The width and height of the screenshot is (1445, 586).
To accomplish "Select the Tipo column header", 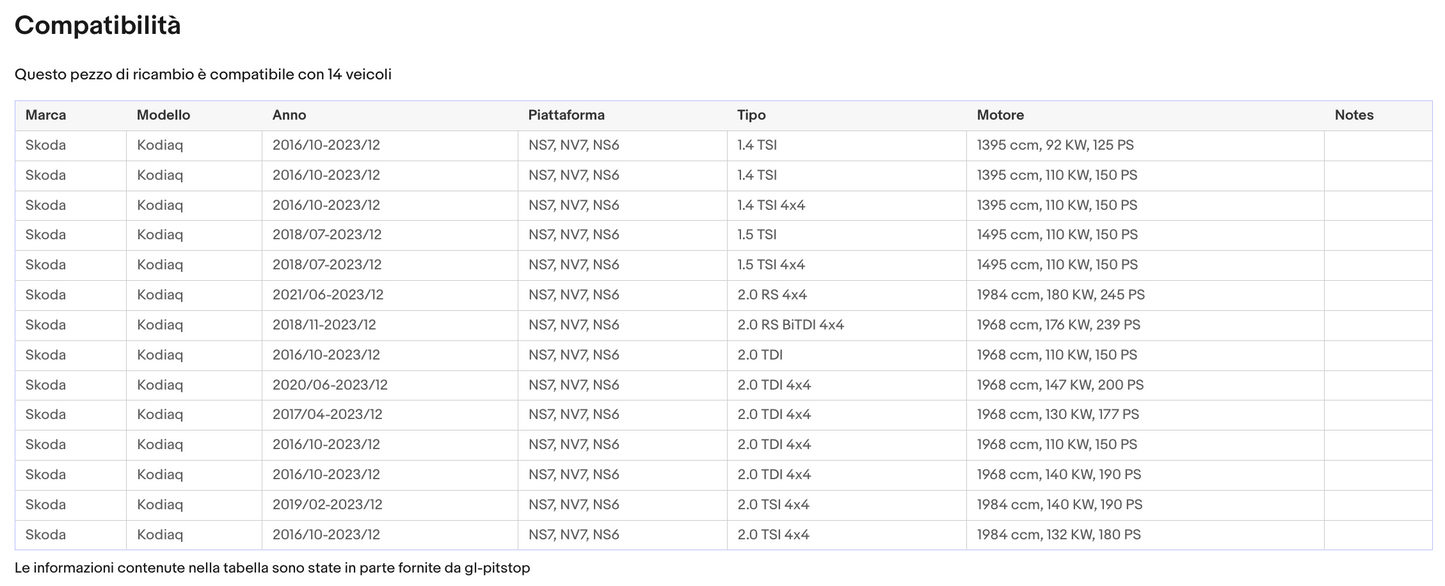I will coord(751,115).
